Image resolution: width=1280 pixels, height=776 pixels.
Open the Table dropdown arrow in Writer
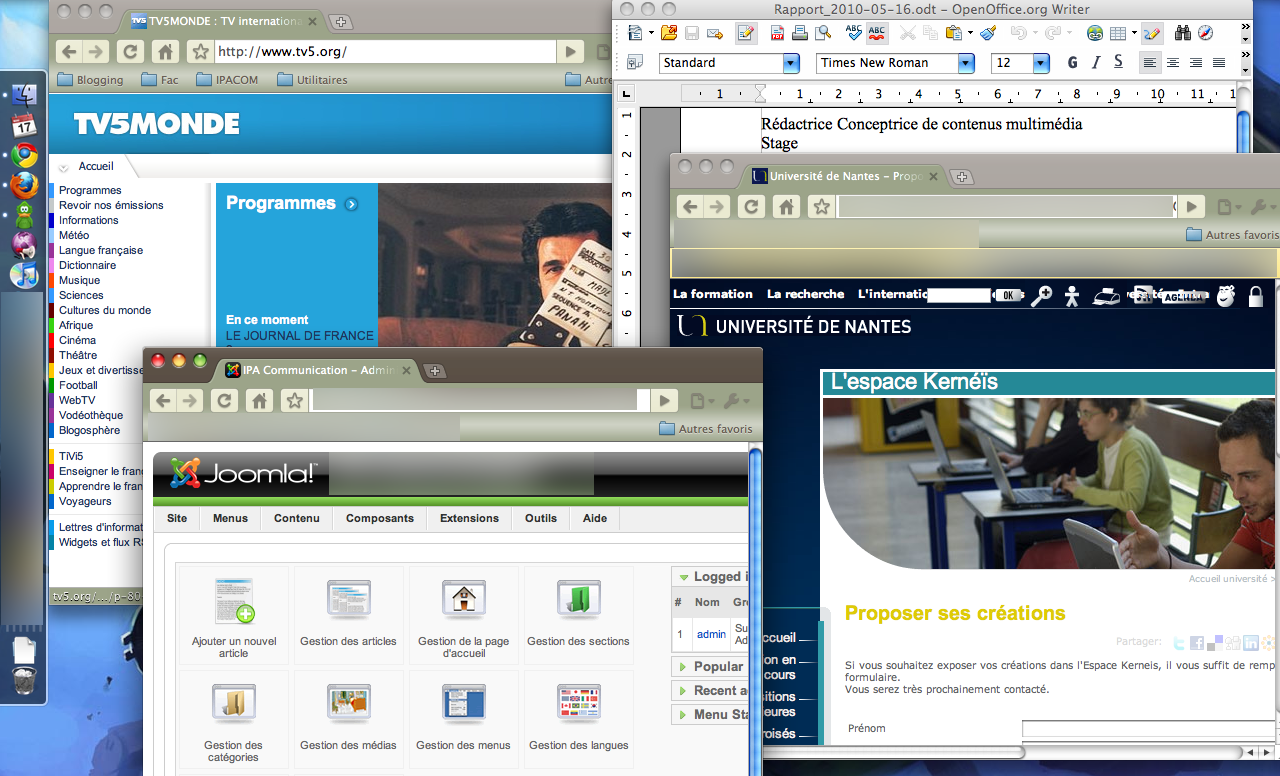pyautogui.click(x=1134, y=33)
